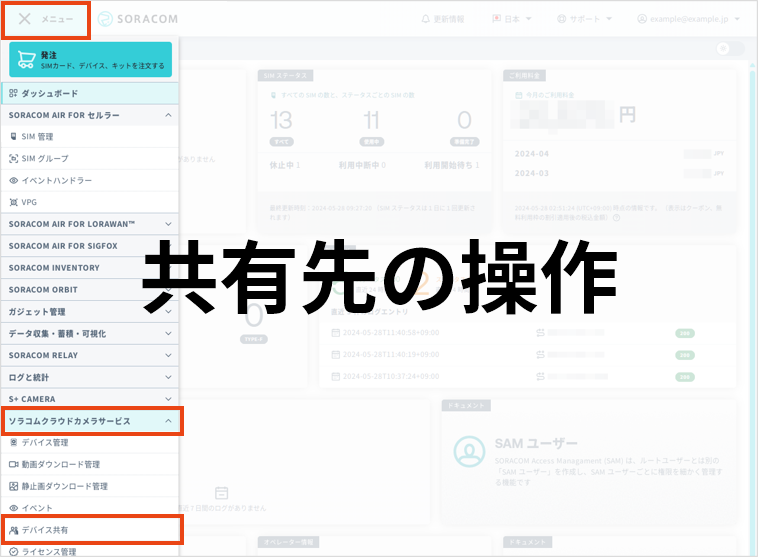This screenshot has height=557, width=758.
Task: Click the SIM 管理 card icon
Action: click(13, 137)
